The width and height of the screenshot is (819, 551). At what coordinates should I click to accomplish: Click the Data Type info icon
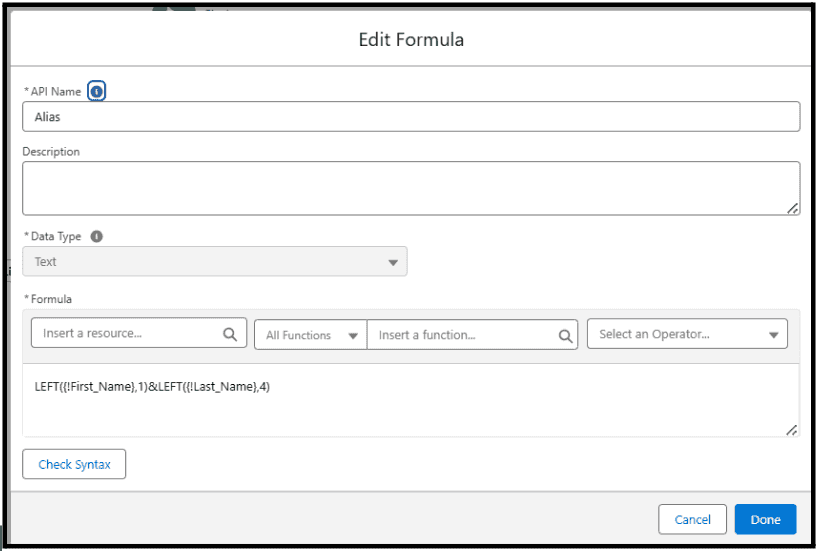tap(97, 237)
